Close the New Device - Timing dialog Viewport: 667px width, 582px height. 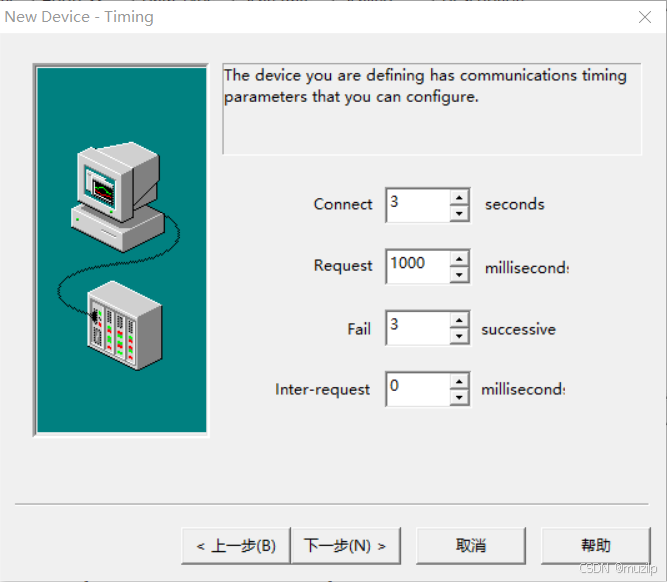(645, 17)
